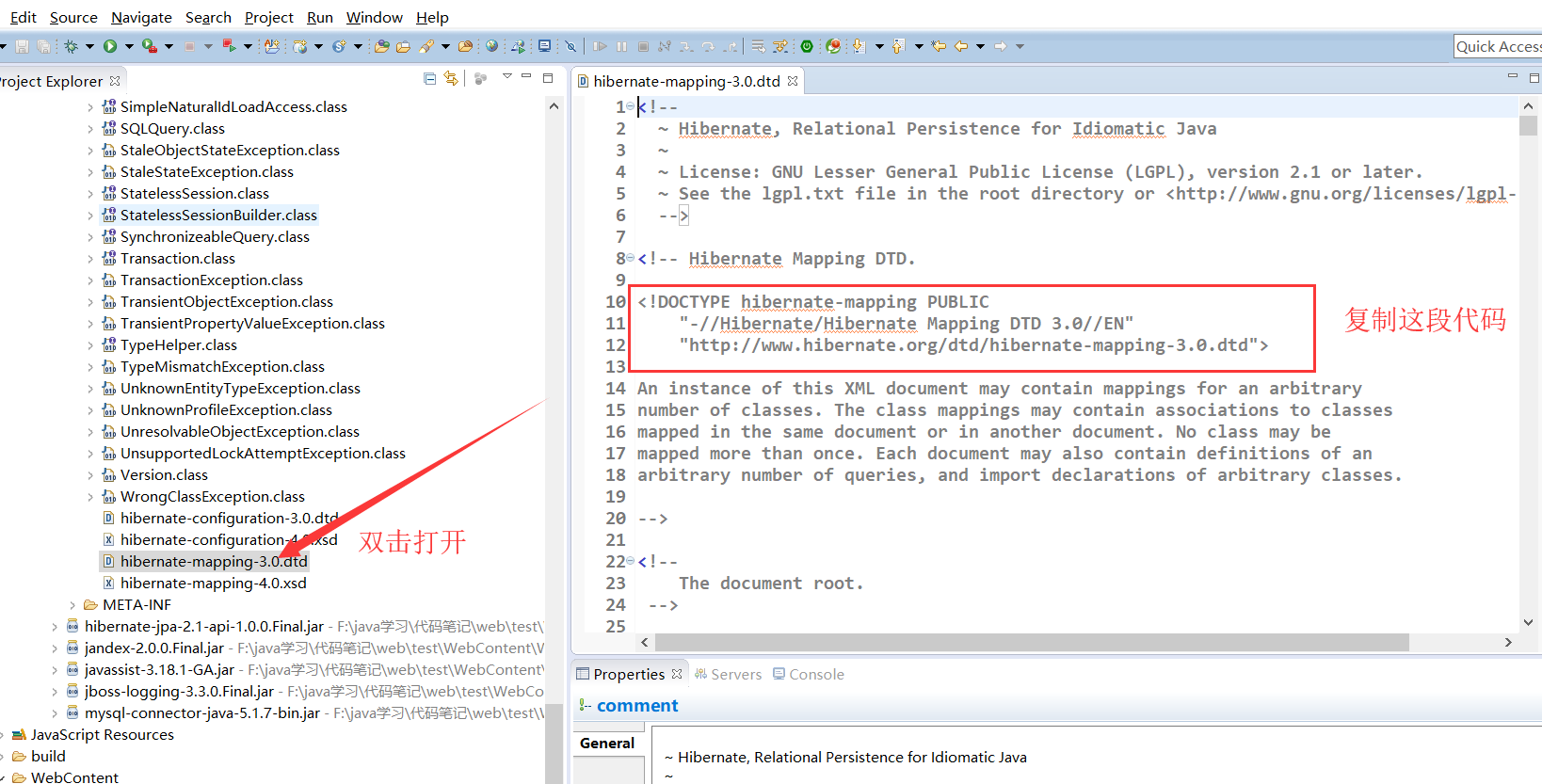
Task: Toggle Skip All Breakpoints icon
Action: (x=570, y=46)
